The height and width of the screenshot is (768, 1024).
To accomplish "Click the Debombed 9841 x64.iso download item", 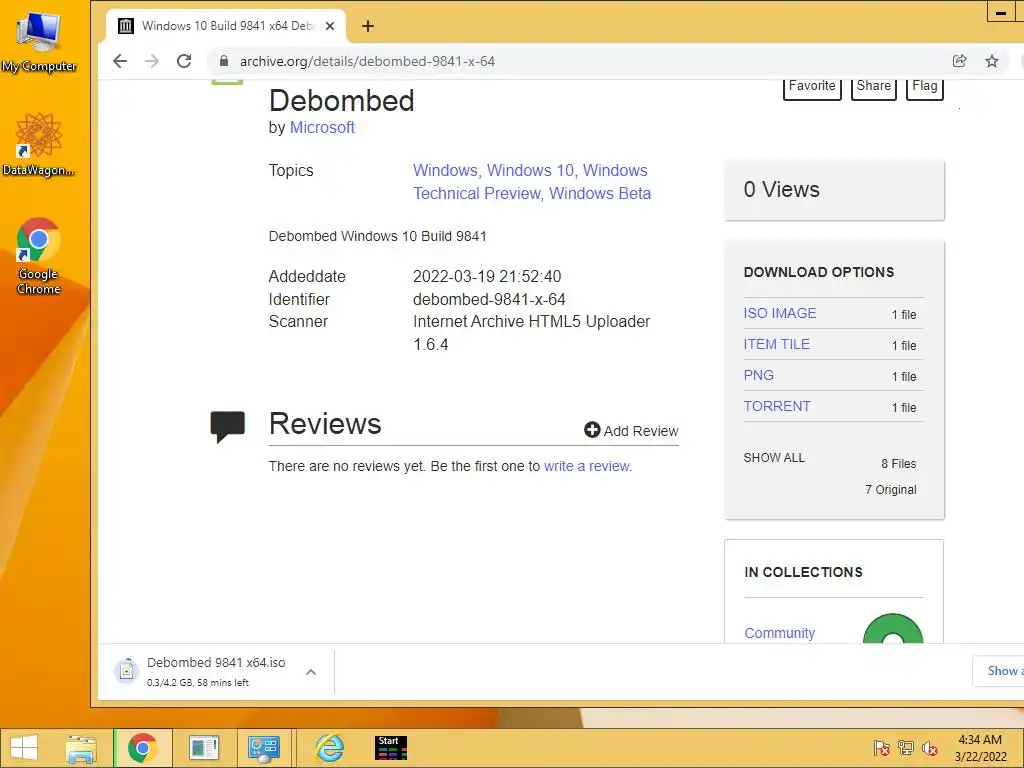I will coord(216,671).
